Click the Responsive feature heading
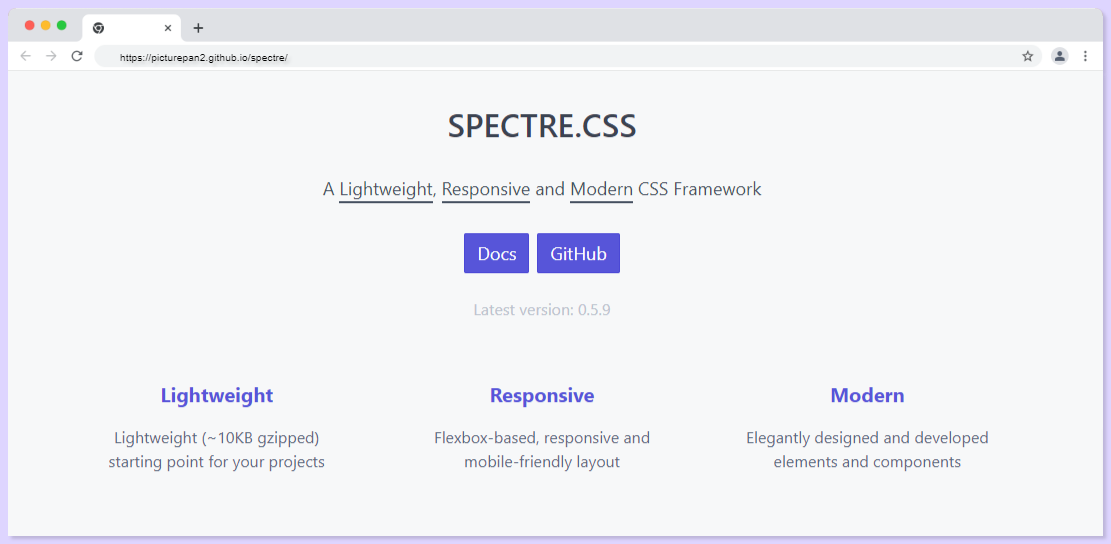The image size is (1111, 544). click(x=542, y=395)
